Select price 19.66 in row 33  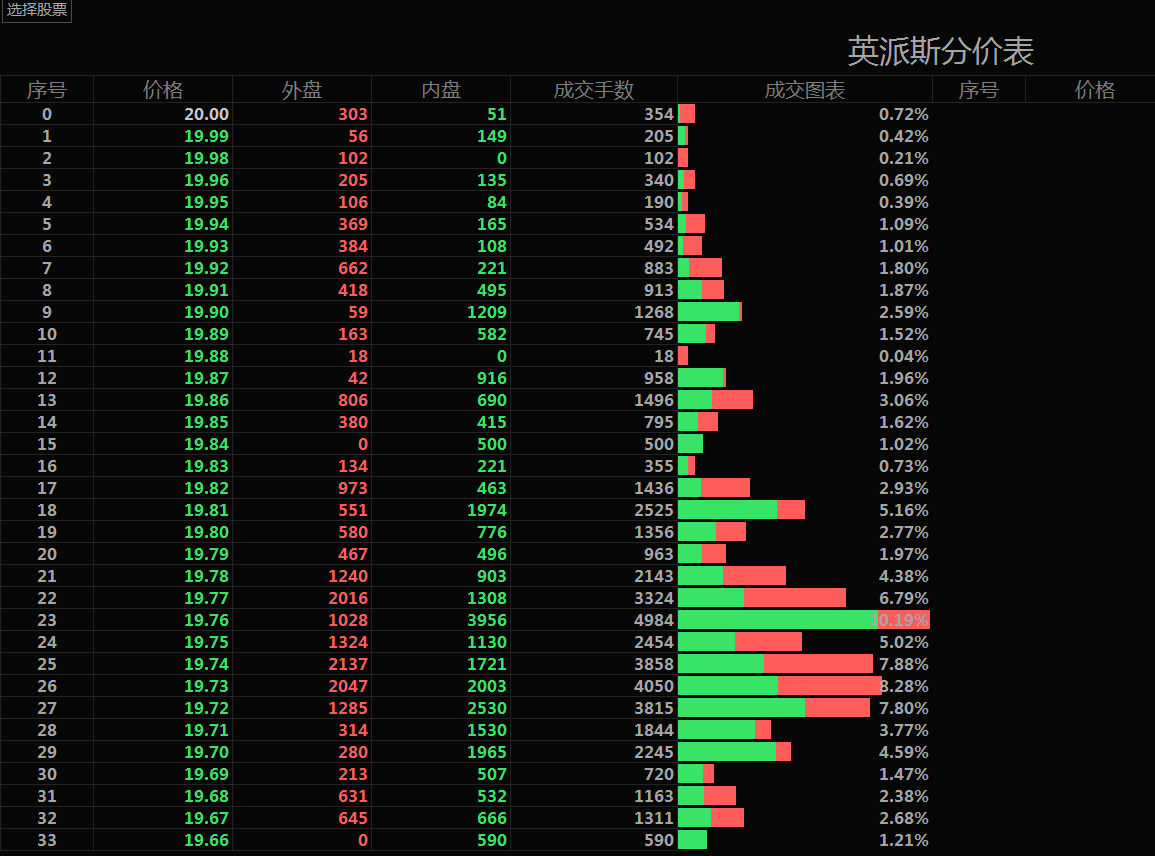(x=206, y=841)
